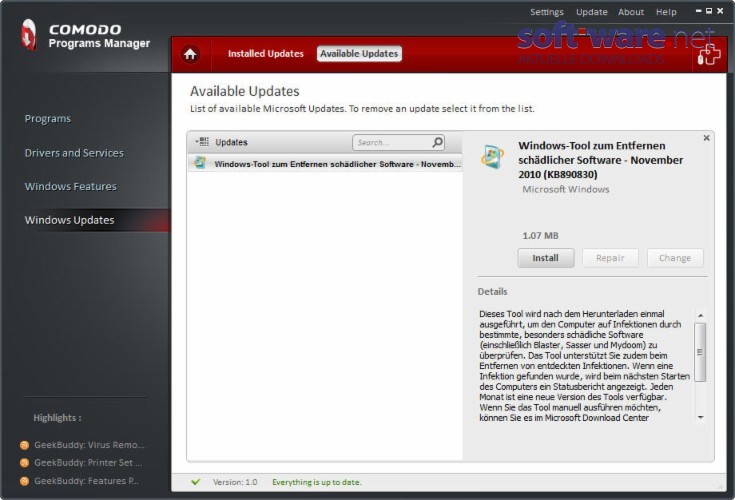Click the Details heading
Viewport: 735px width, 500px height.
point(492,291)
